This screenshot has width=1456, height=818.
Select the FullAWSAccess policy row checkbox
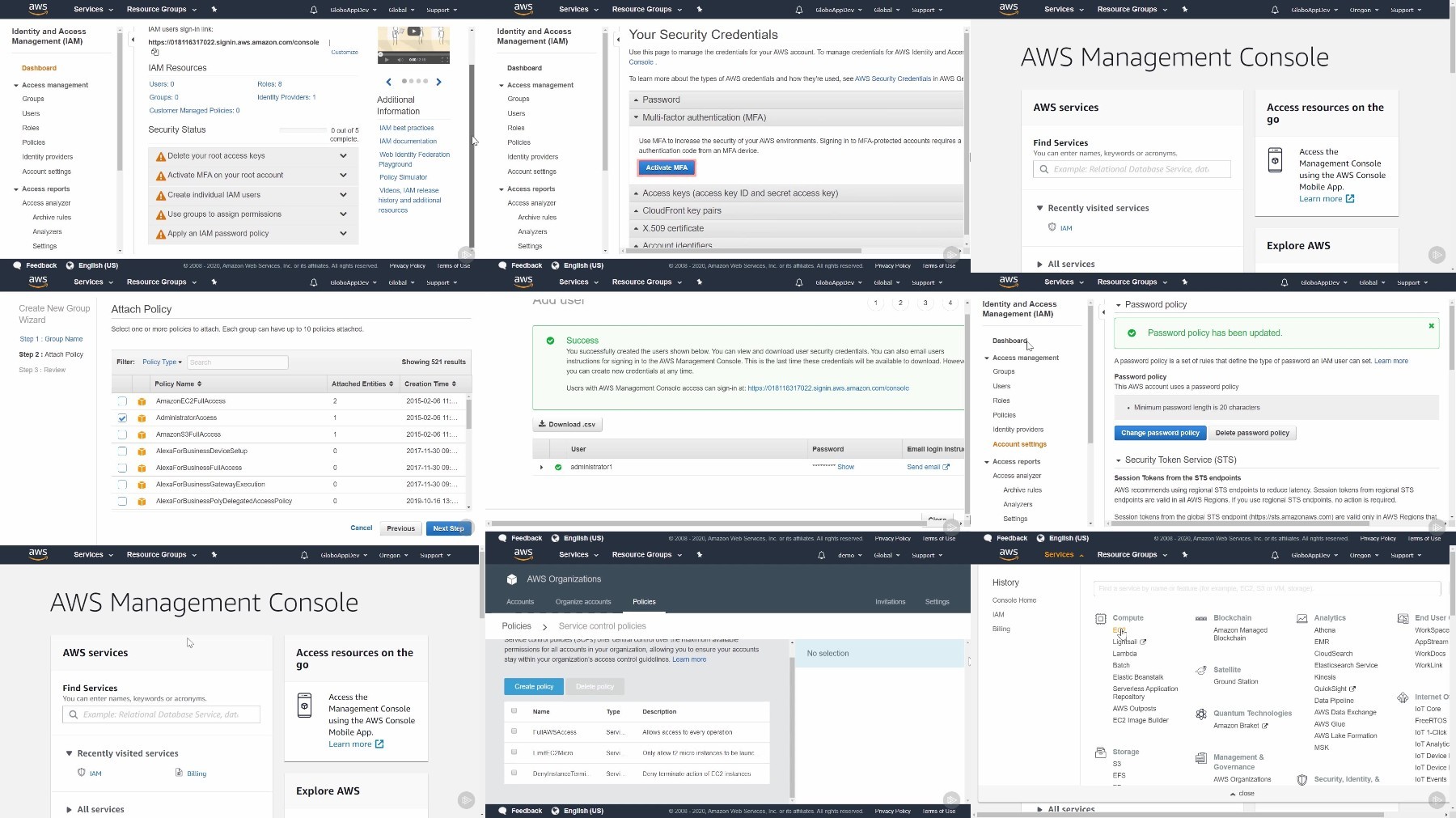tap(514, 731)
